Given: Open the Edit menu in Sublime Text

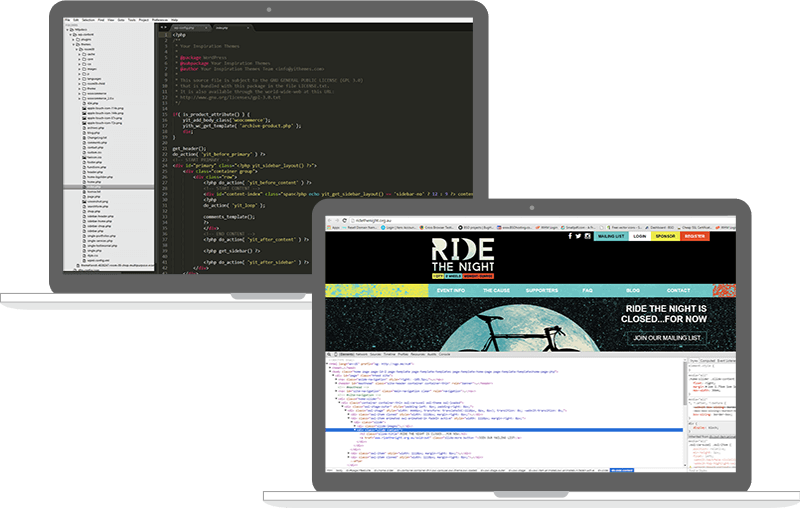Looking at the screenshot, I should tap(76, 20).
